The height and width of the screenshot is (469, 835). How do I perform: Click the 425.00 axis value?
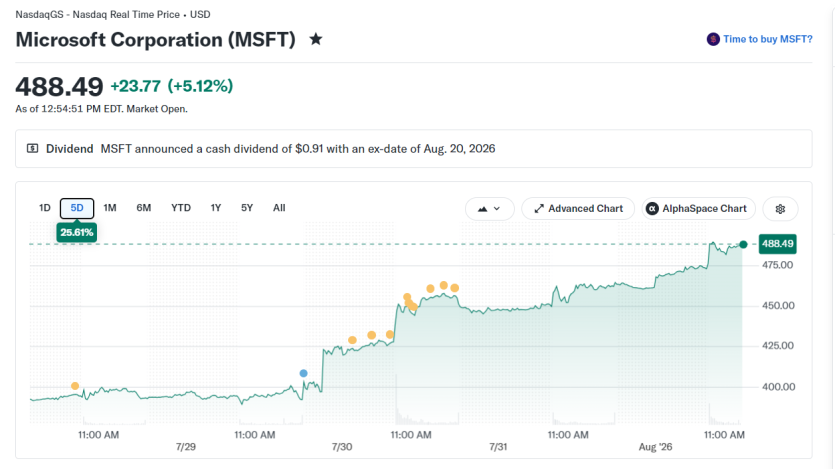pyautogui.click(x=777, y=345)
